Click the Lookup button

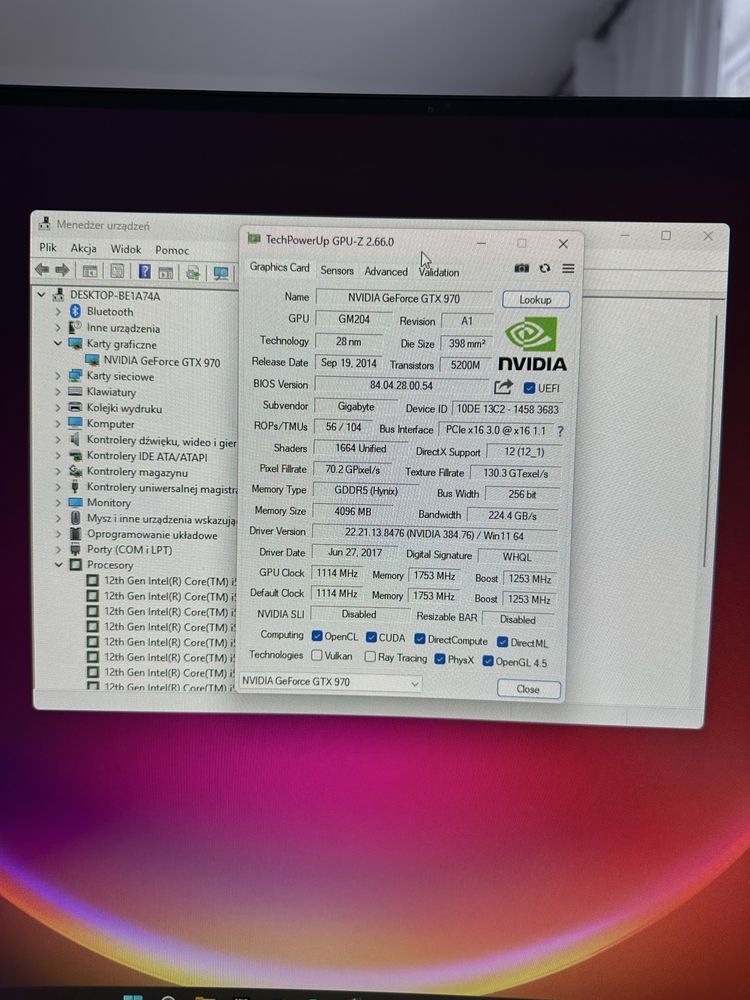535,300
